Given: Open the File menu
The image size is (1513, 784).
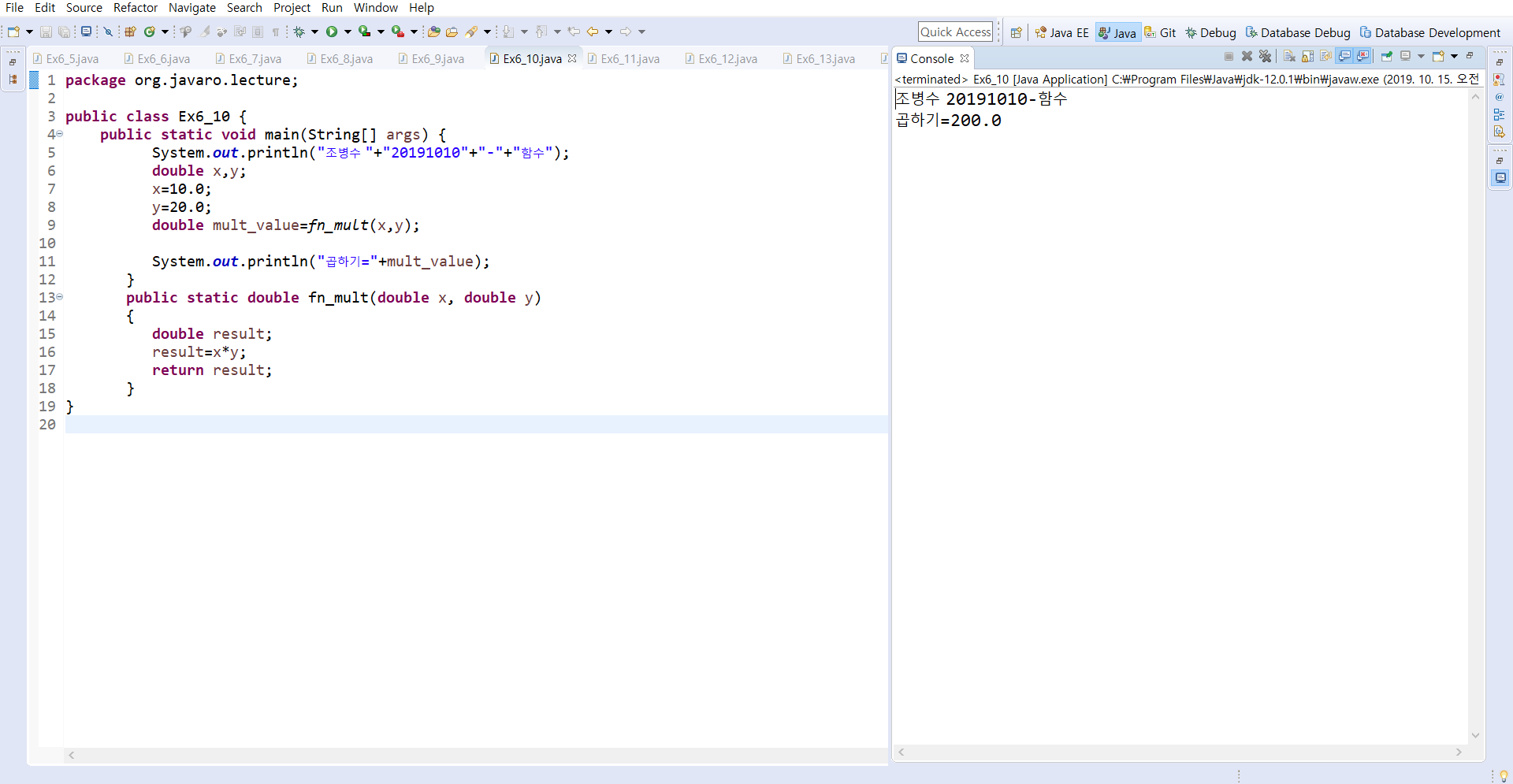Looking at the screenshot, I should point(14,8).
